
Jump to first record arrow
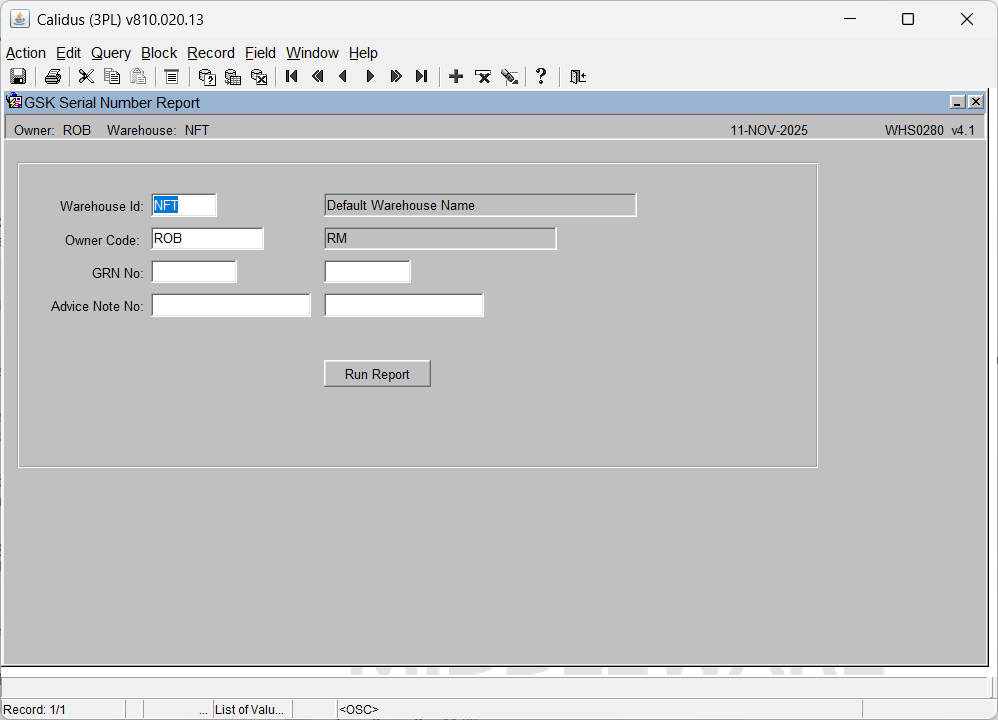click(x=292, y=77)
